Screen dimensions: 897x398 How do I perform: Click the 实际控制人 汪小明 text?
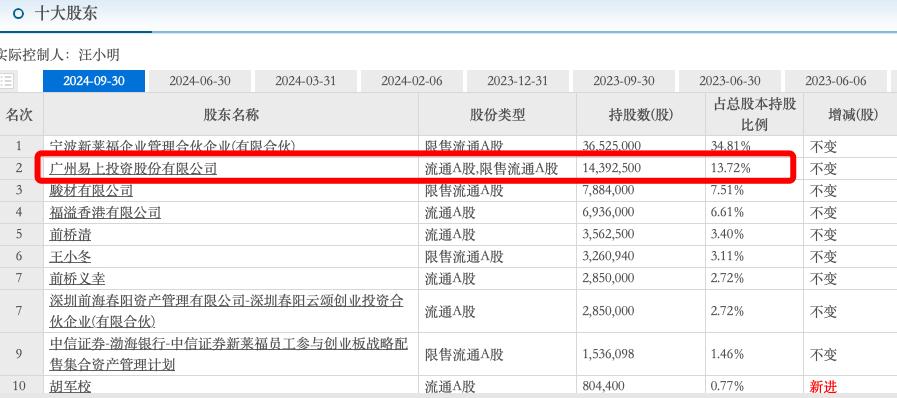[x=59, y=55]
